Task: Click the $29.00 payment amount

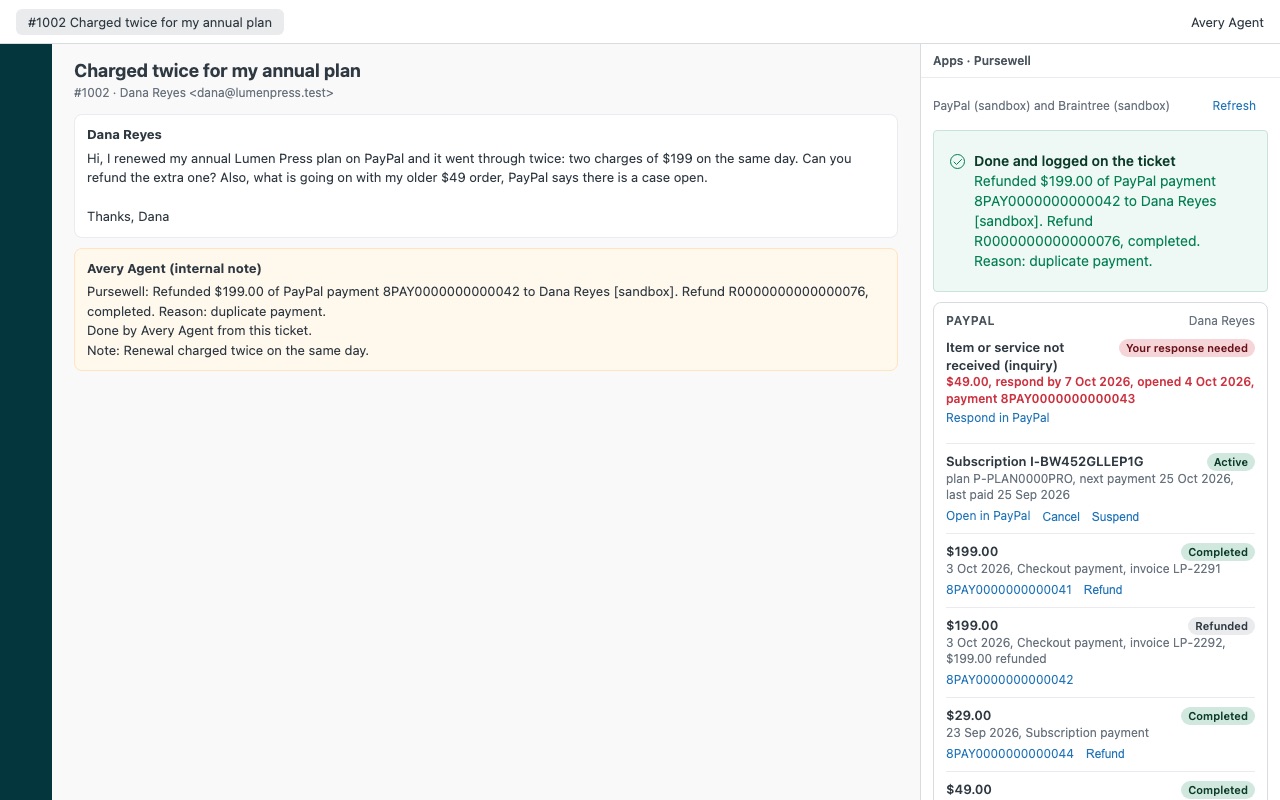Action: [x=969, y=716]
